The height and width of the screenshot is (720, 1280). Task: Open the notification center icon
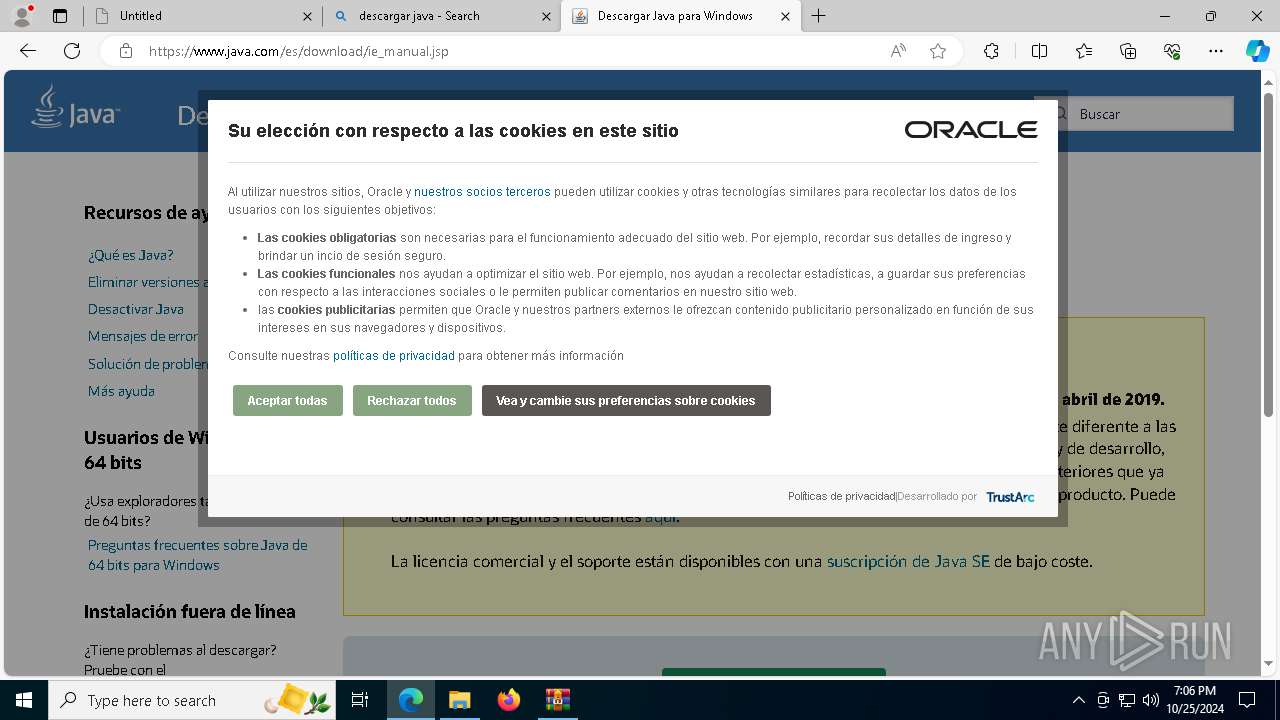pyautogui.click(x=1246, y=700)
